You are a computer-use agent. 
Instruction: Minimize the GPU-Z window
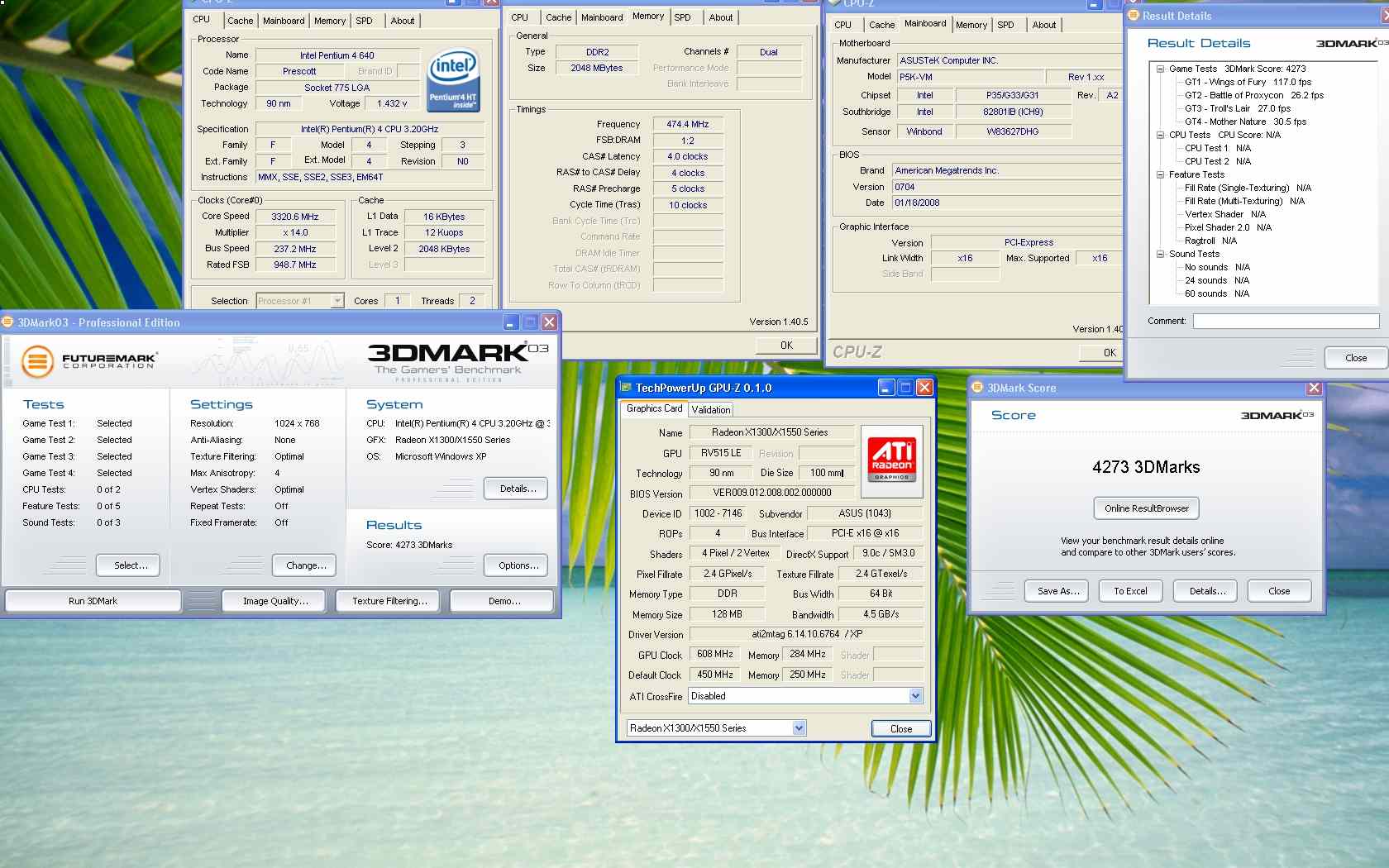coord(886,388)
